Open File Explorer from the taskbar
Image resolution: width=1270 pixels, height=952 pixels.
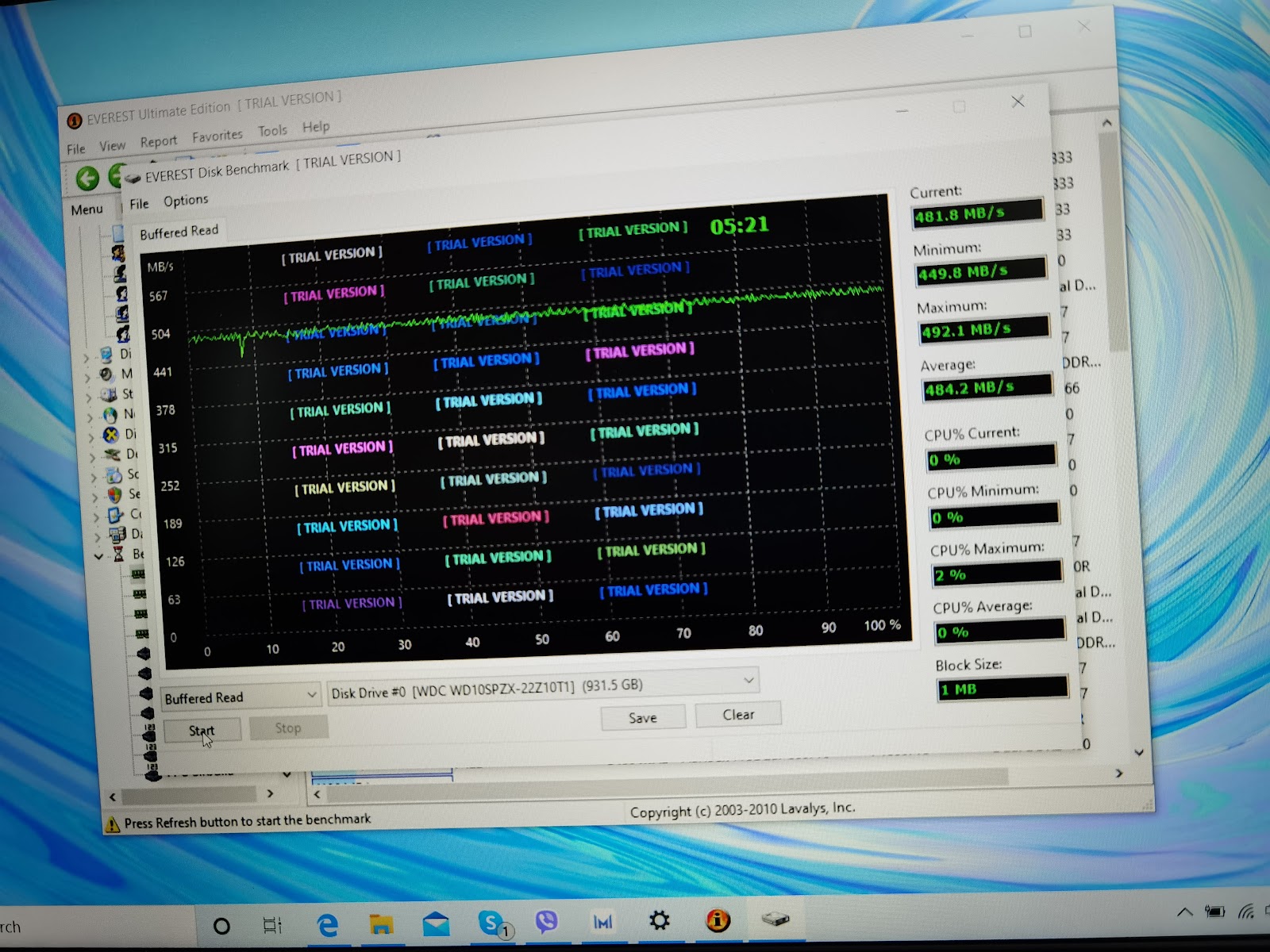coord(382,924)
